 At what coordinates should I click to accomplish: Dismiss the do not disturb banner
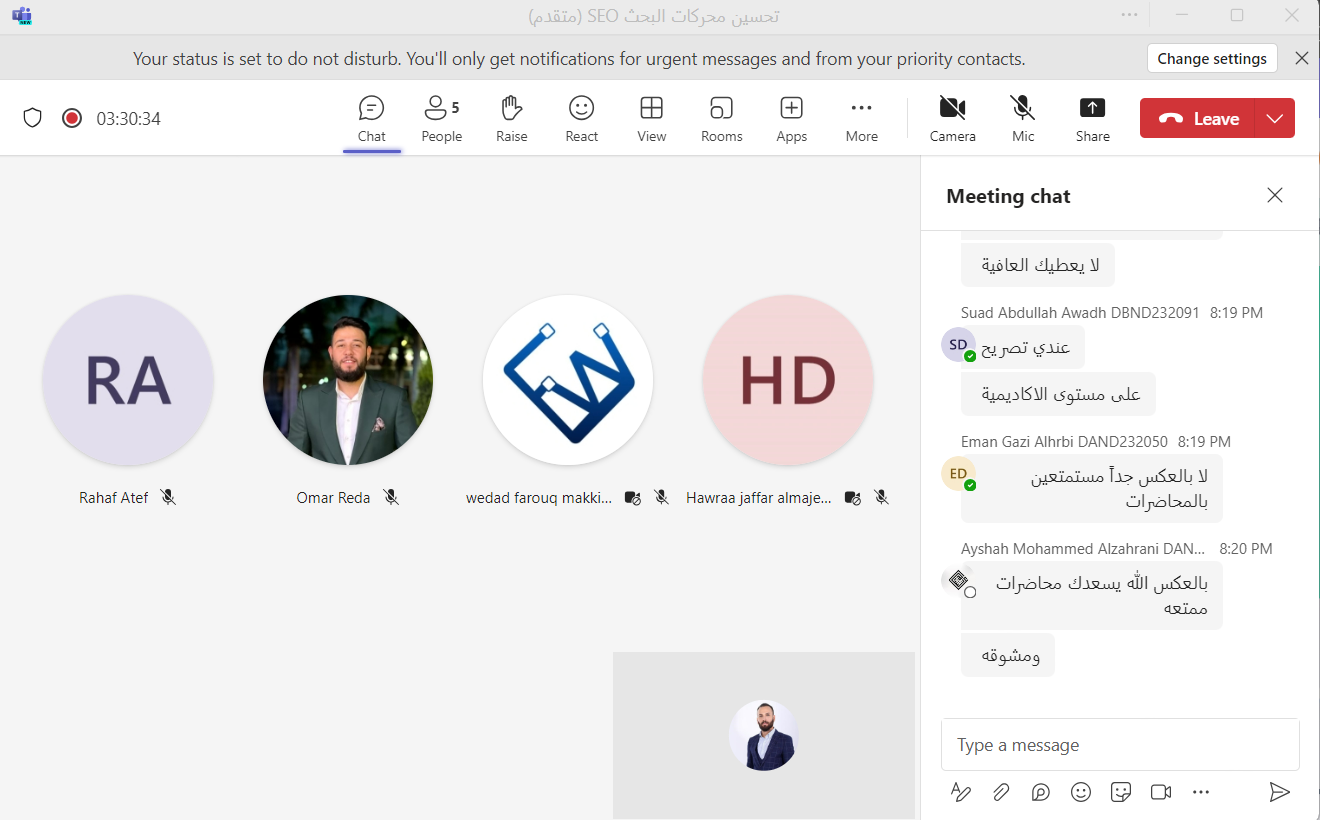(x=1302, y=58)
